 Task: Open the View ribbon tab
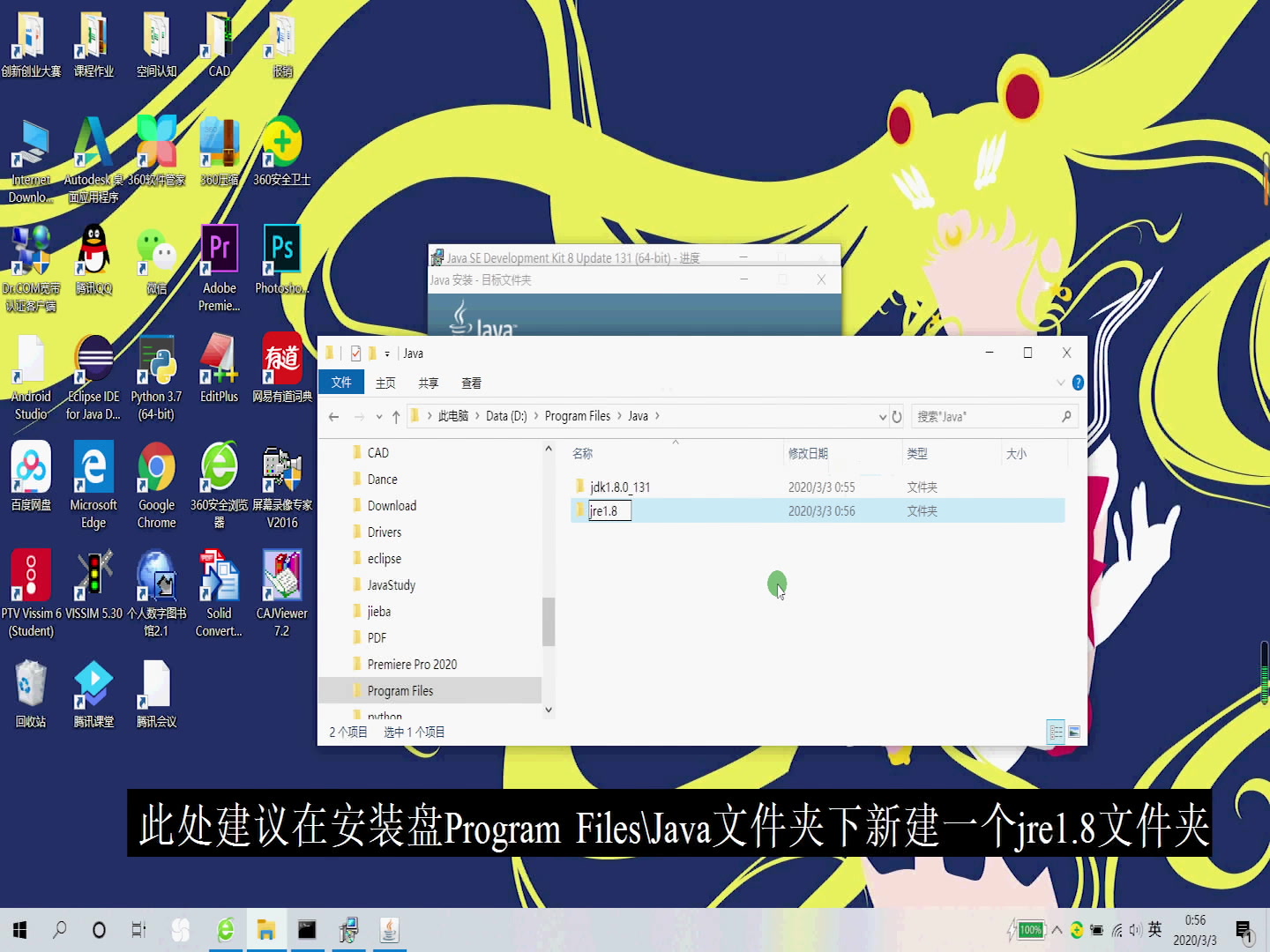(x=471, y=383)
